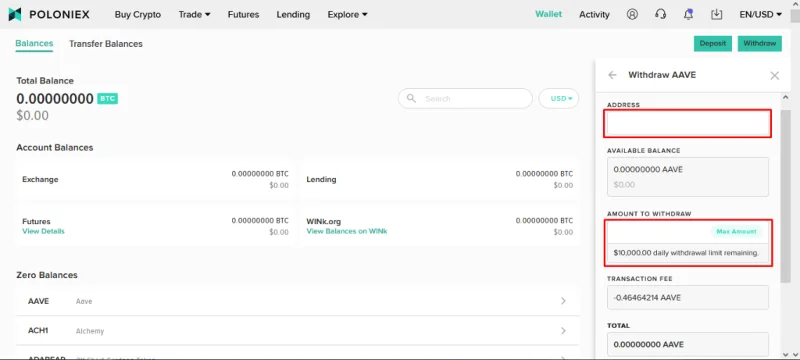800x360 pixels.
Task: Click the BTC badge by total balance
Action: (108, 98)
